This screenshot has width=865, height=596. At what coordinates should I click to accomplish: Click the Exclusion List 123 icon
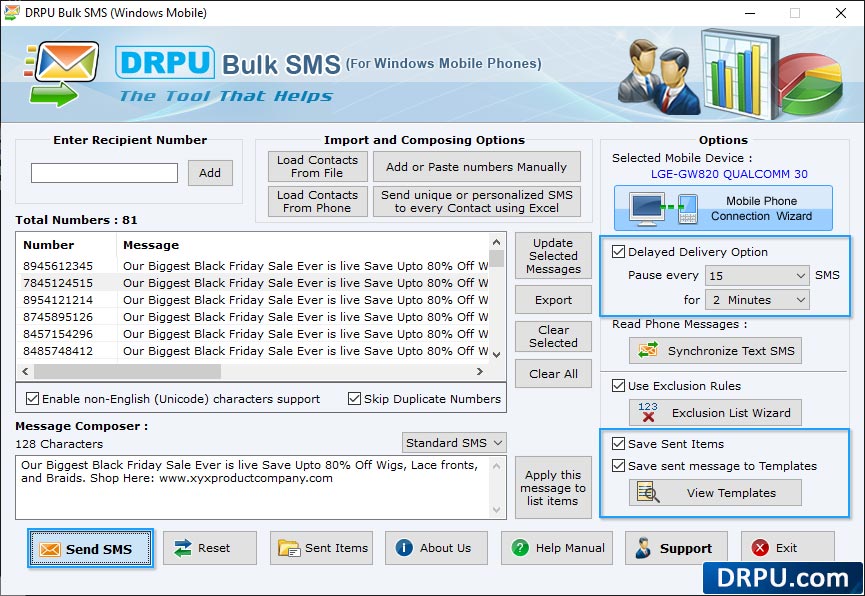(x=648, y=412)
